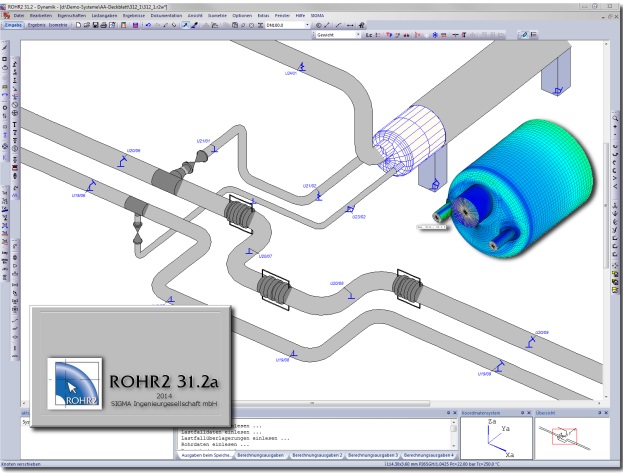
Task: Close the Koordinatensystem panel
Action: (x=529, y=413)
